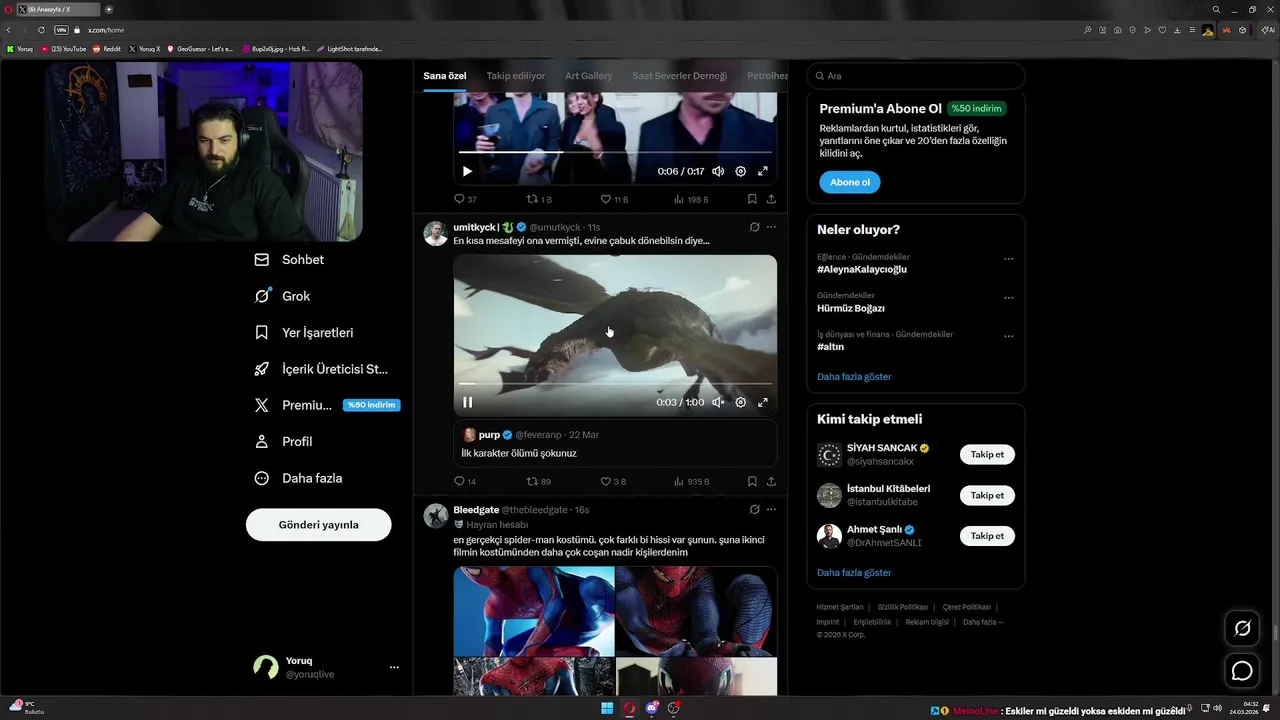
Task: Share the top video post
Action: pos(771,199)
